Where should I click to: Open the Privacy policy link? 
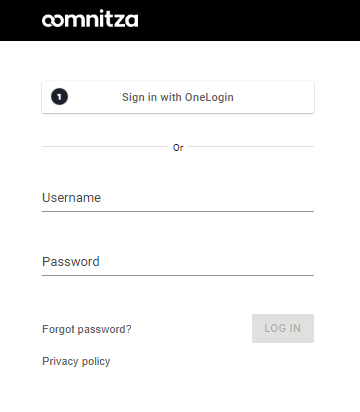[76, 361]
